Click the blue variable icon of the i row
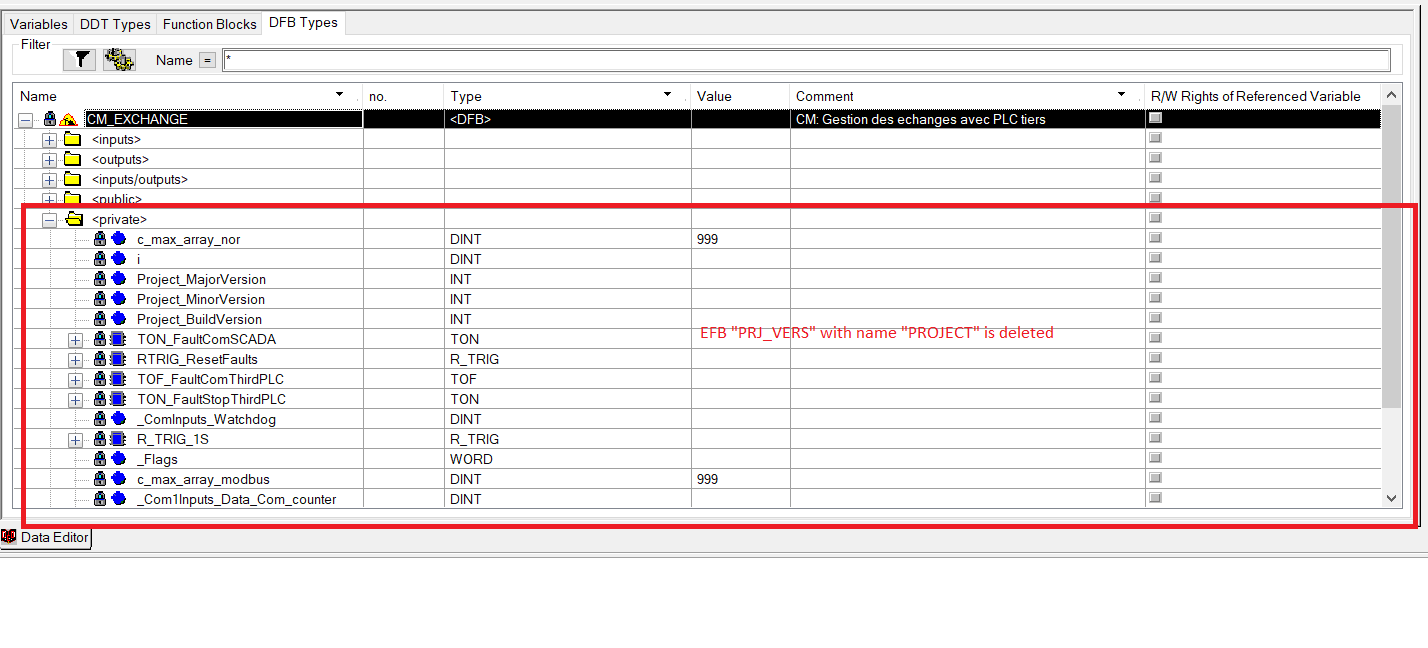The width and height of the screenshot is (1428, 648). [x=119, y=259]
